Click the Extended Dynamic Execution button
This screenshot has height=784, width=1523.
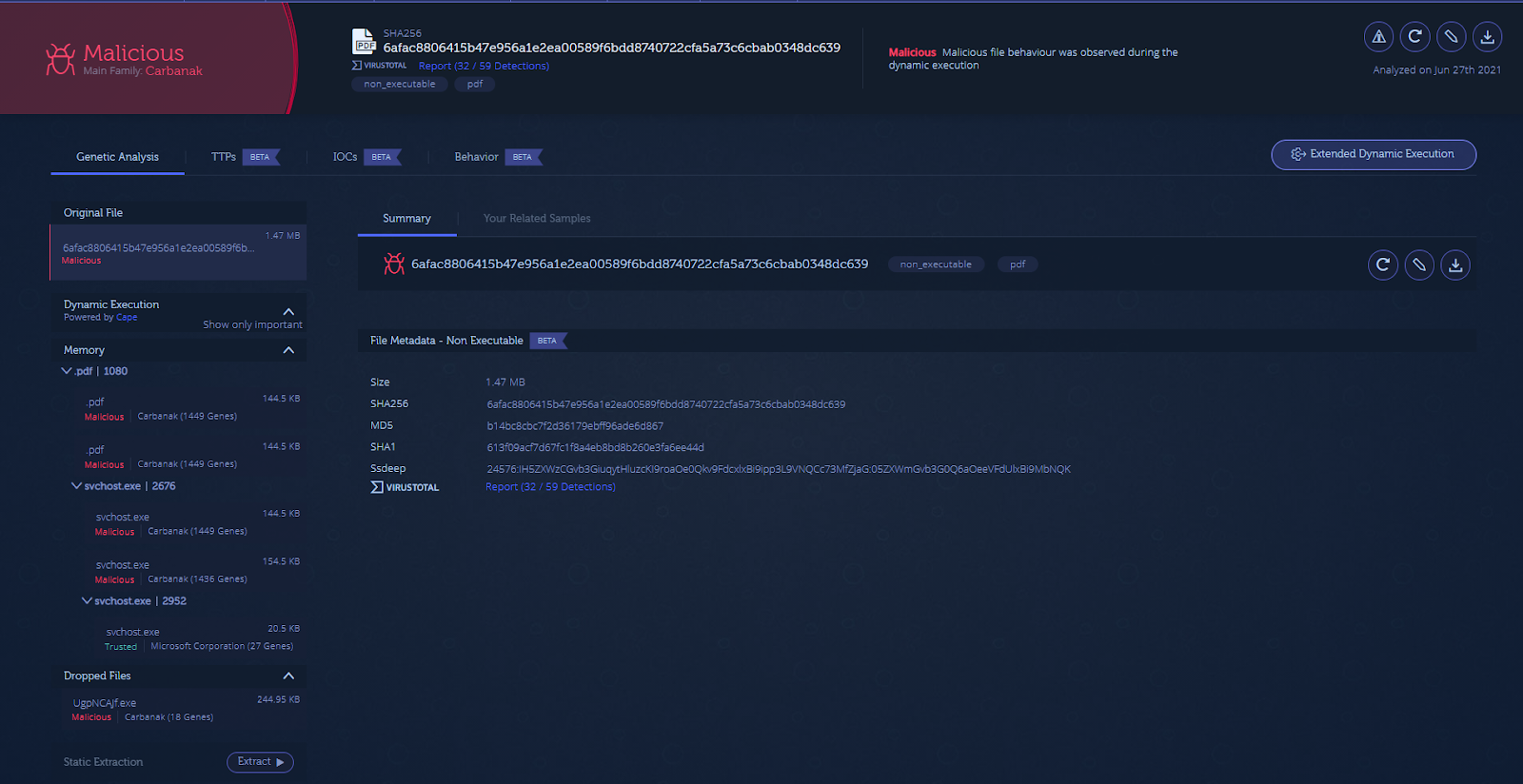click(1373, 154)
